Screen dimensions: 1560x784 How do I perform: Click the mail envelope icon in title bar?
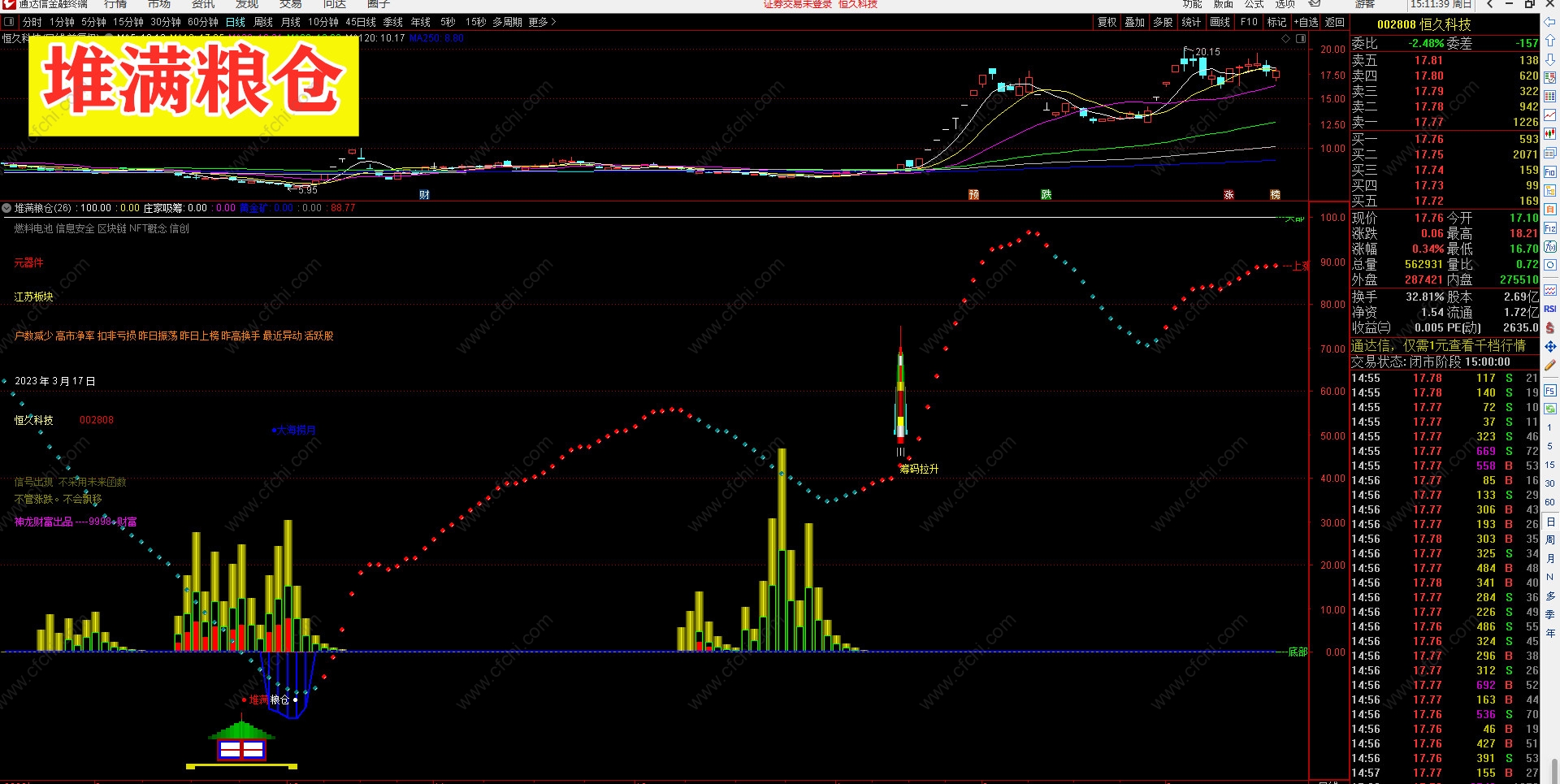point(1315,4)
